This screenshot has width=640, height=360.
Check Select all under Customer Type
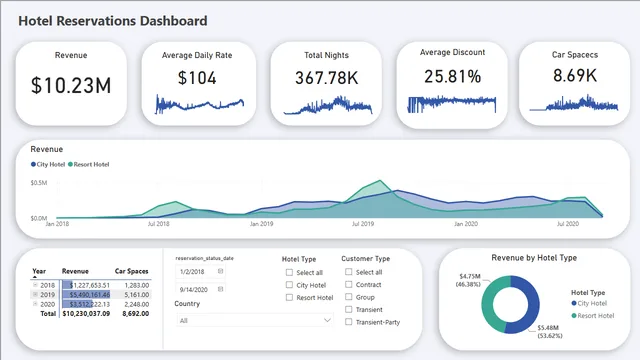[x=349, y=272]
